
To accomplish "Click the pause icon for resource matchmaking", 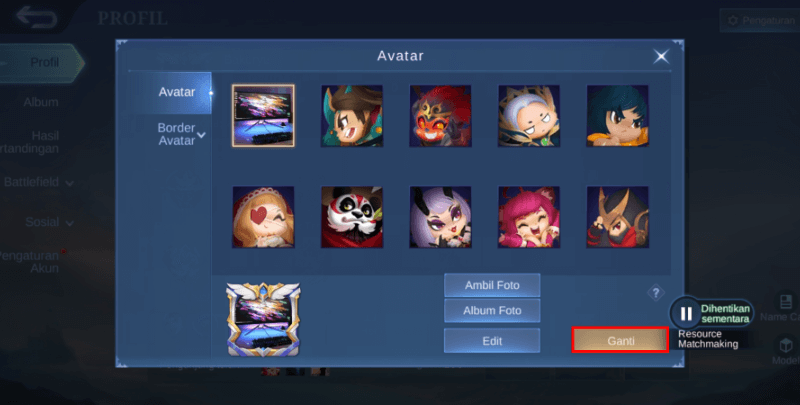I will pyautogui.click(x=686, y=313).
